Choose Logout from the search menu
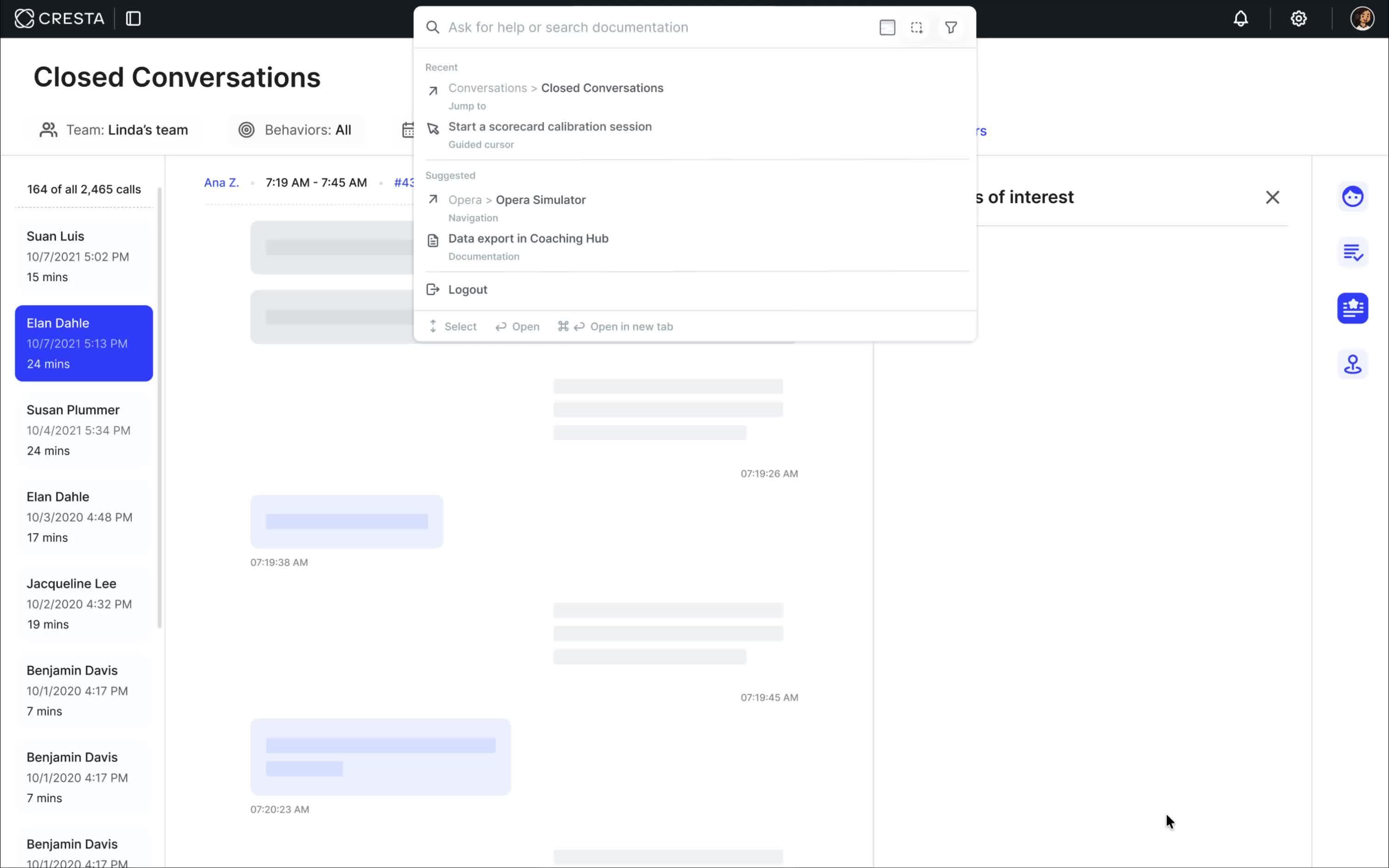 467,290
